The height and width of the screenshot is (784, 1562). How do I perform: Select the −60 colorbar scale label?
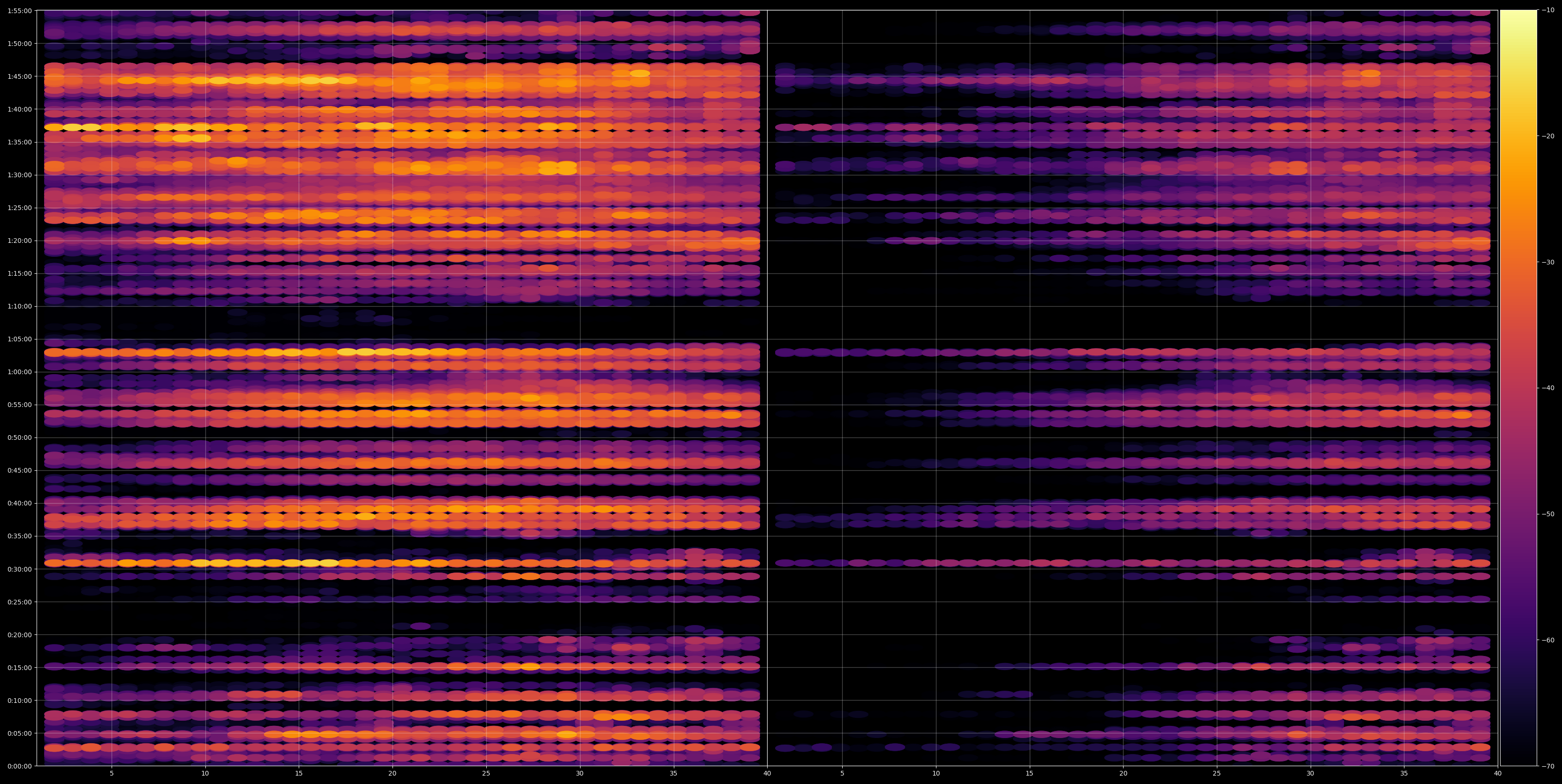click(1548, 641)
